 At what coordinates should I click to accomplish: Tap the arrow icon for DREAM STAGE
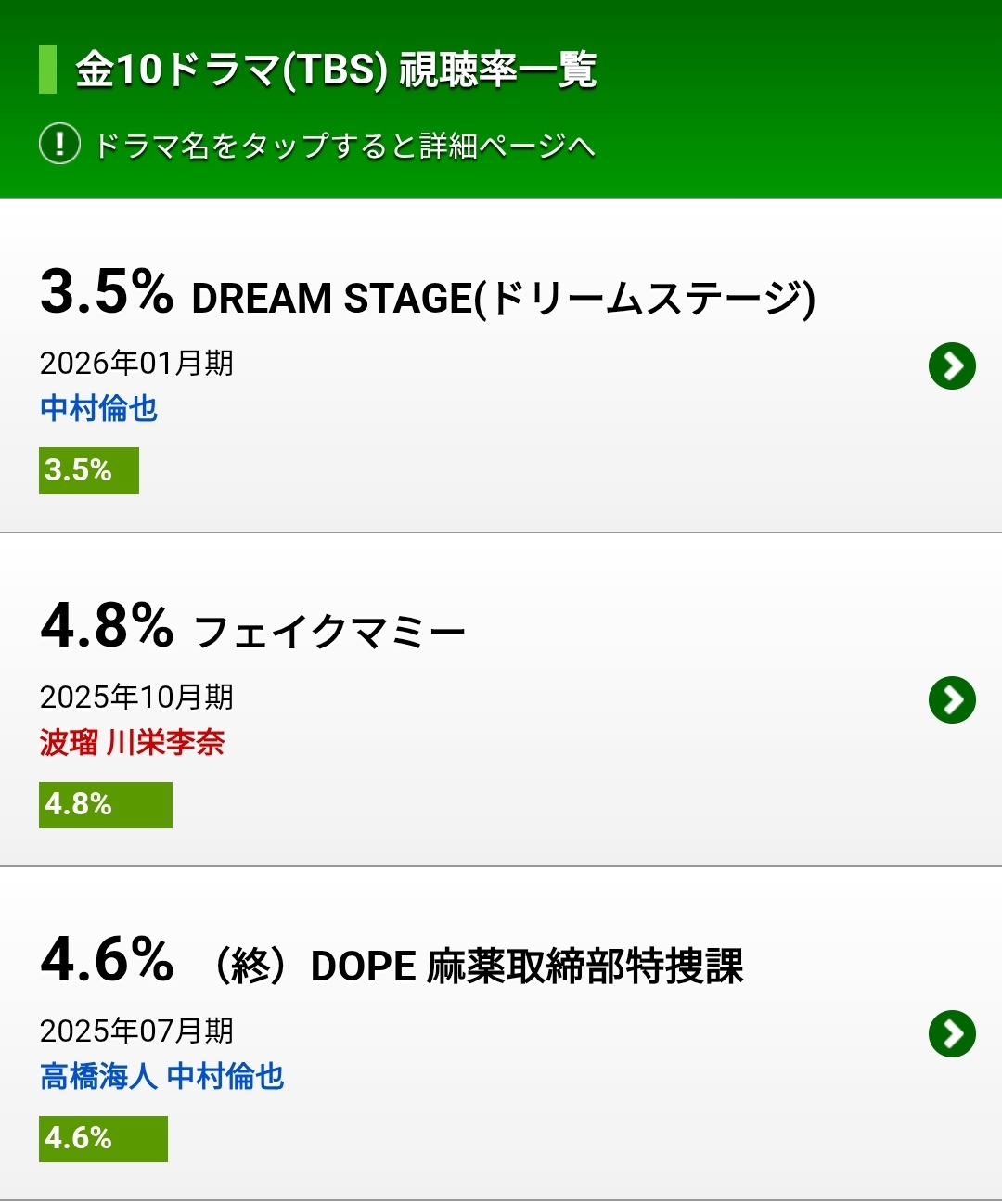click(x=952, y=366)
